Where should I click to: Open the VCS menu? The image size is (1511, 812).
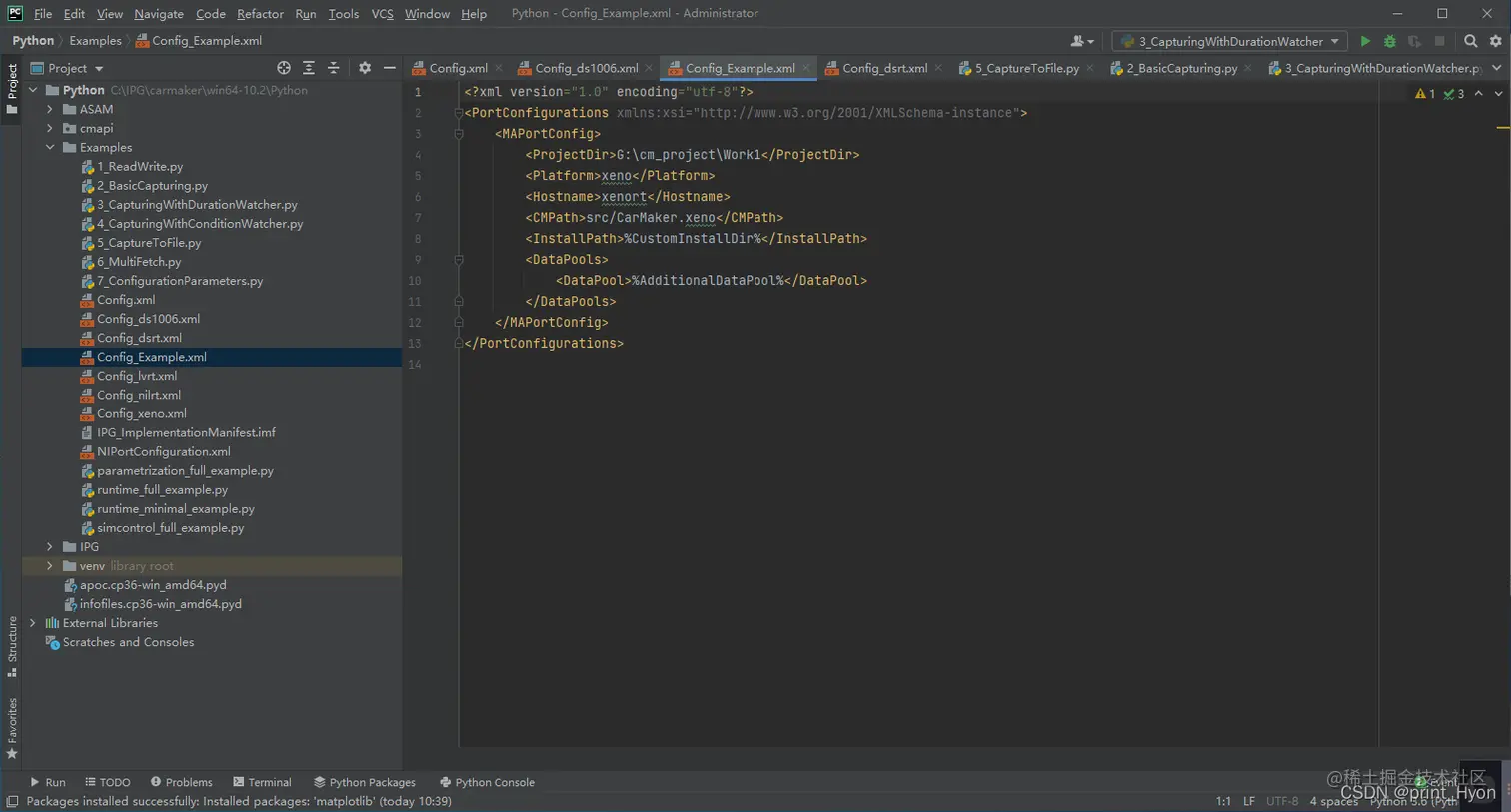pos(382,14)
